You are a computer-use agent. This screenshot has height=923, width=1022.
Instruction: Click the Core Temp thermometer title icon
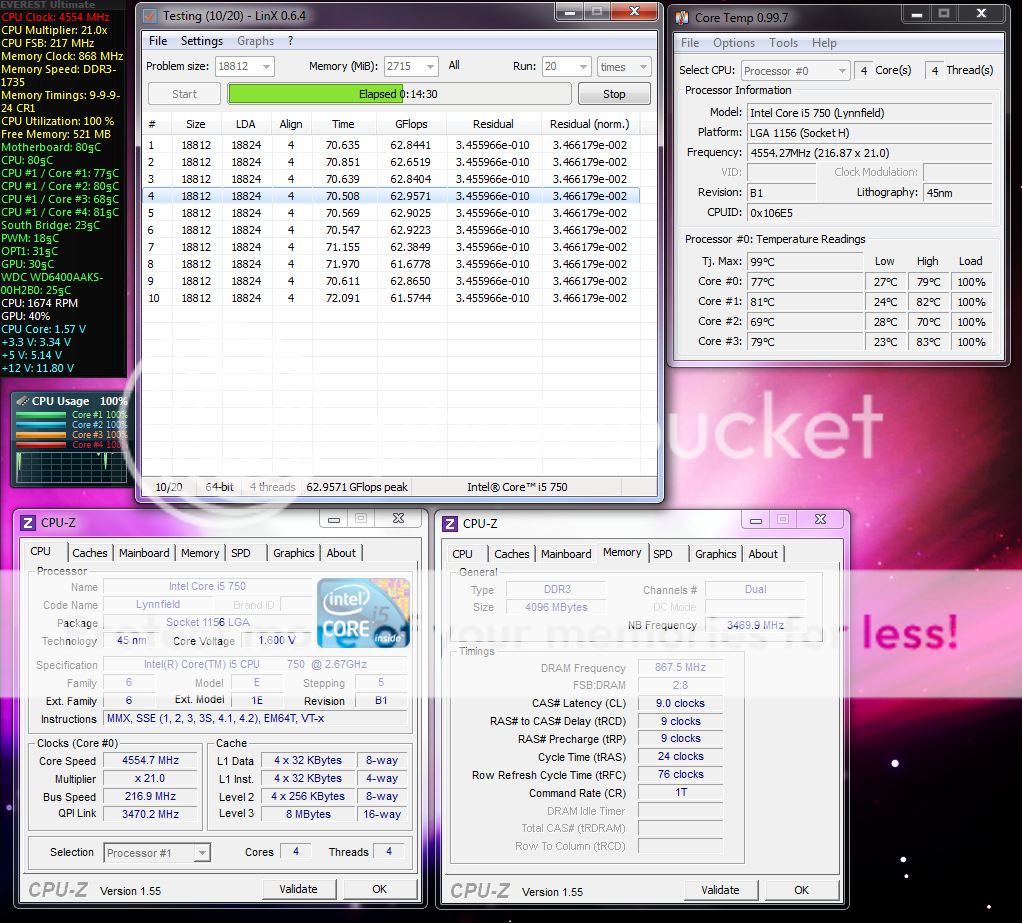pos(681,18)
